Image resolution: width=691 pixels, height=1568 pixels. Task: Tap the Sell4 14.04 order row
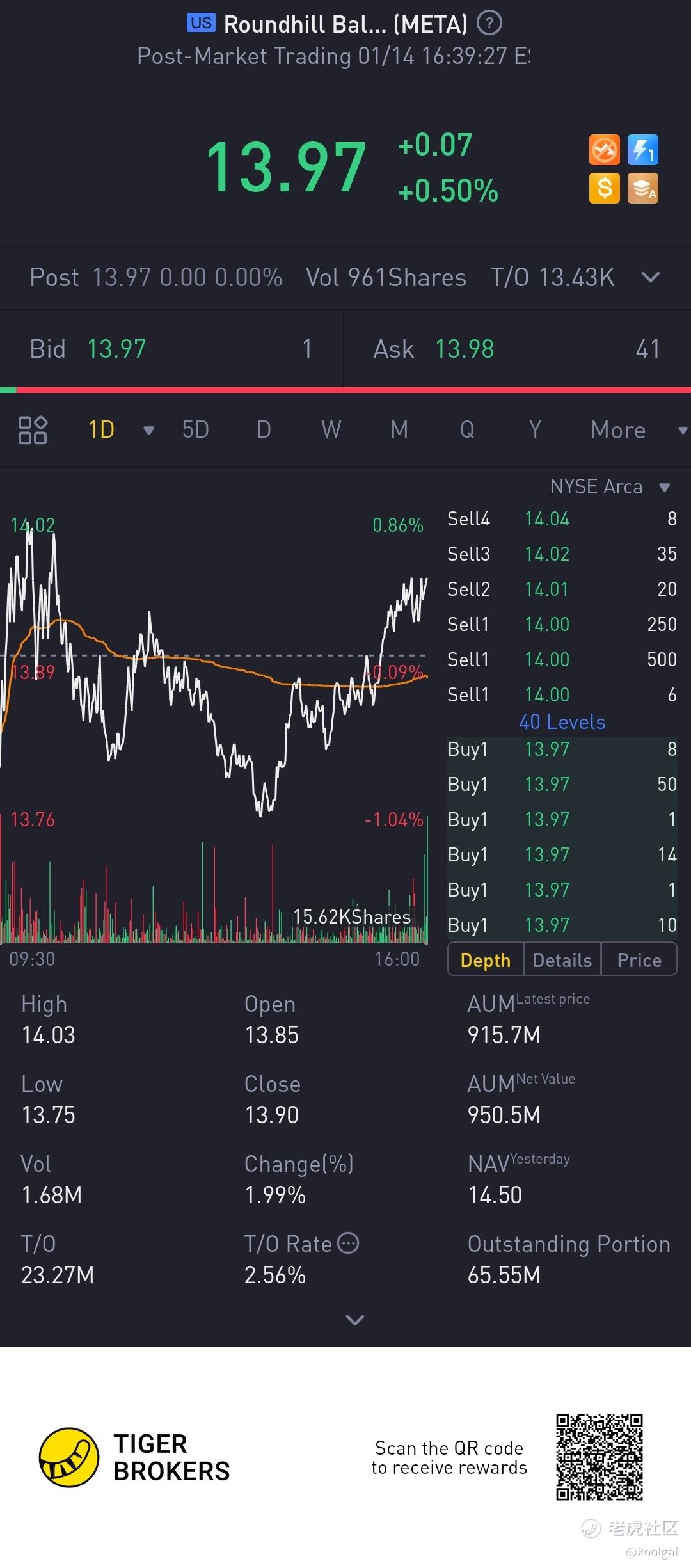coord(562,518)
